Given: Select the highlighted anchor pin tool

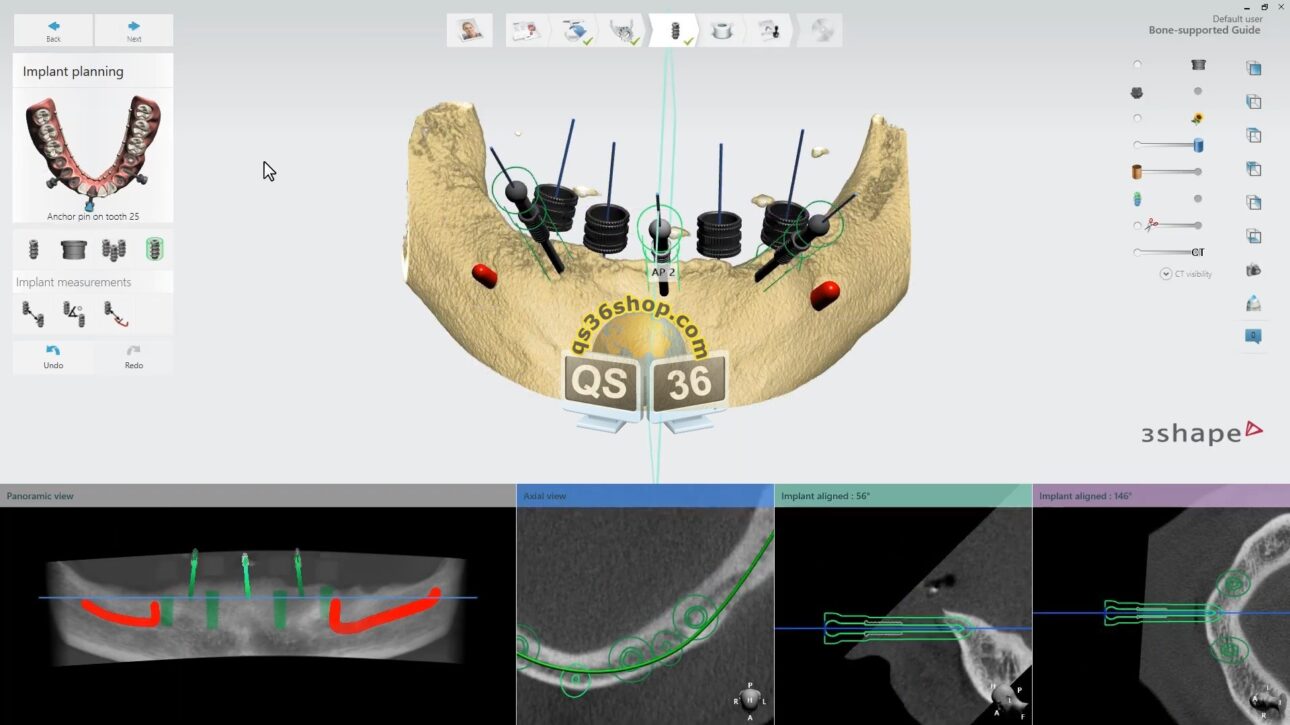Looking at the screenshot, I should pos(153,248).
